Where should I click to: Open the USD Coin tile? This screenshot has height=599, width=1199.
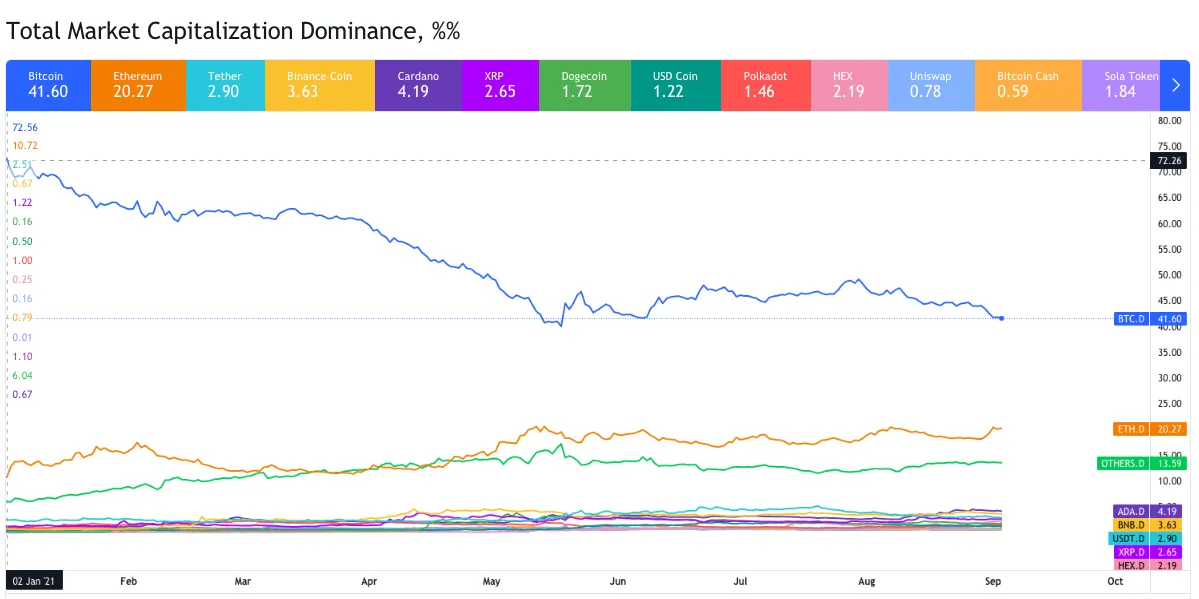pyautogui.click(x=675, y=85)
